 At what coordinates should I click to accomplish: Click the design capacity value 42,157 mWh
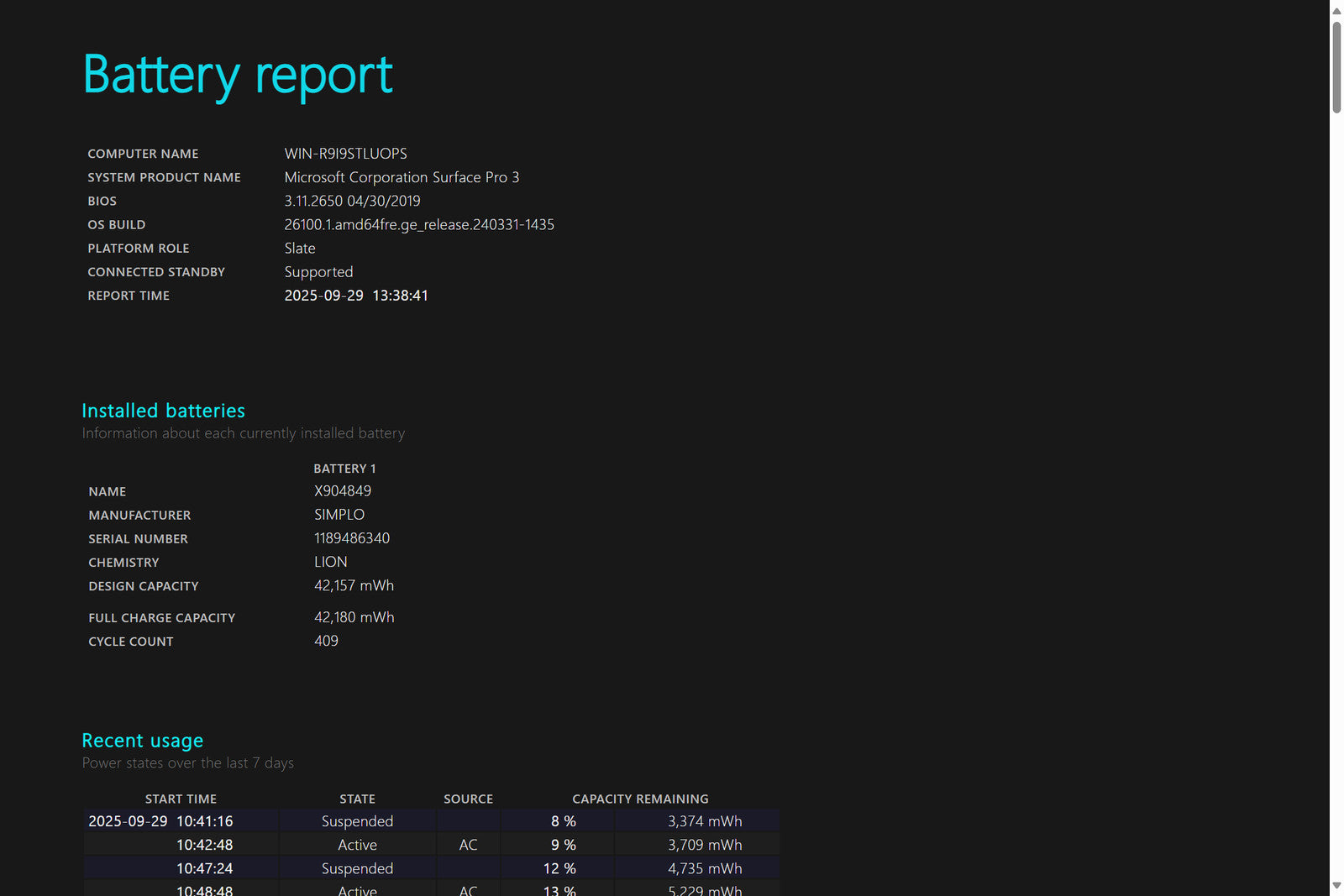(x=354, y=585)
